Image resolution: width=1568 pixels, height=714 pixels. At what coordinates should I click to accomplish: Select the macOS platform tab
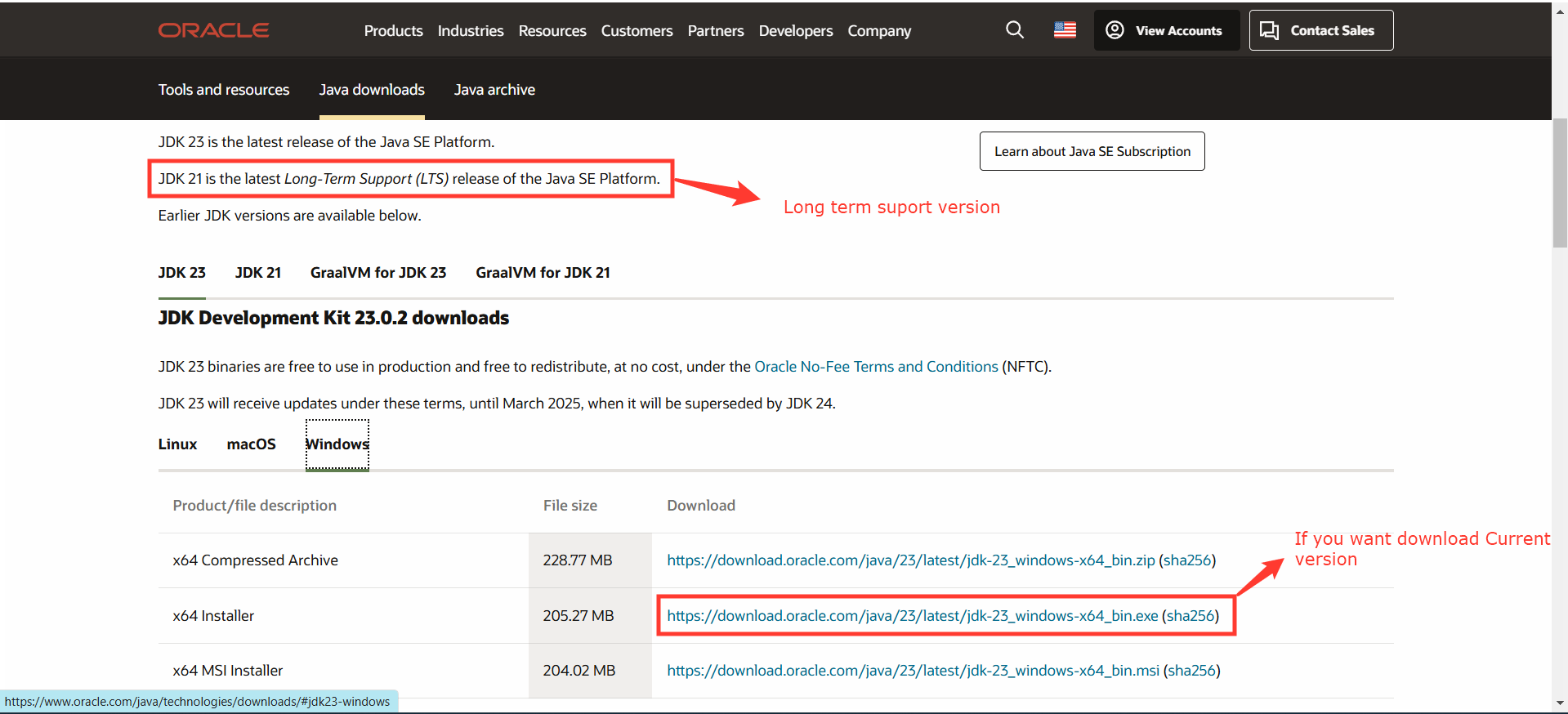click(251, 444)
